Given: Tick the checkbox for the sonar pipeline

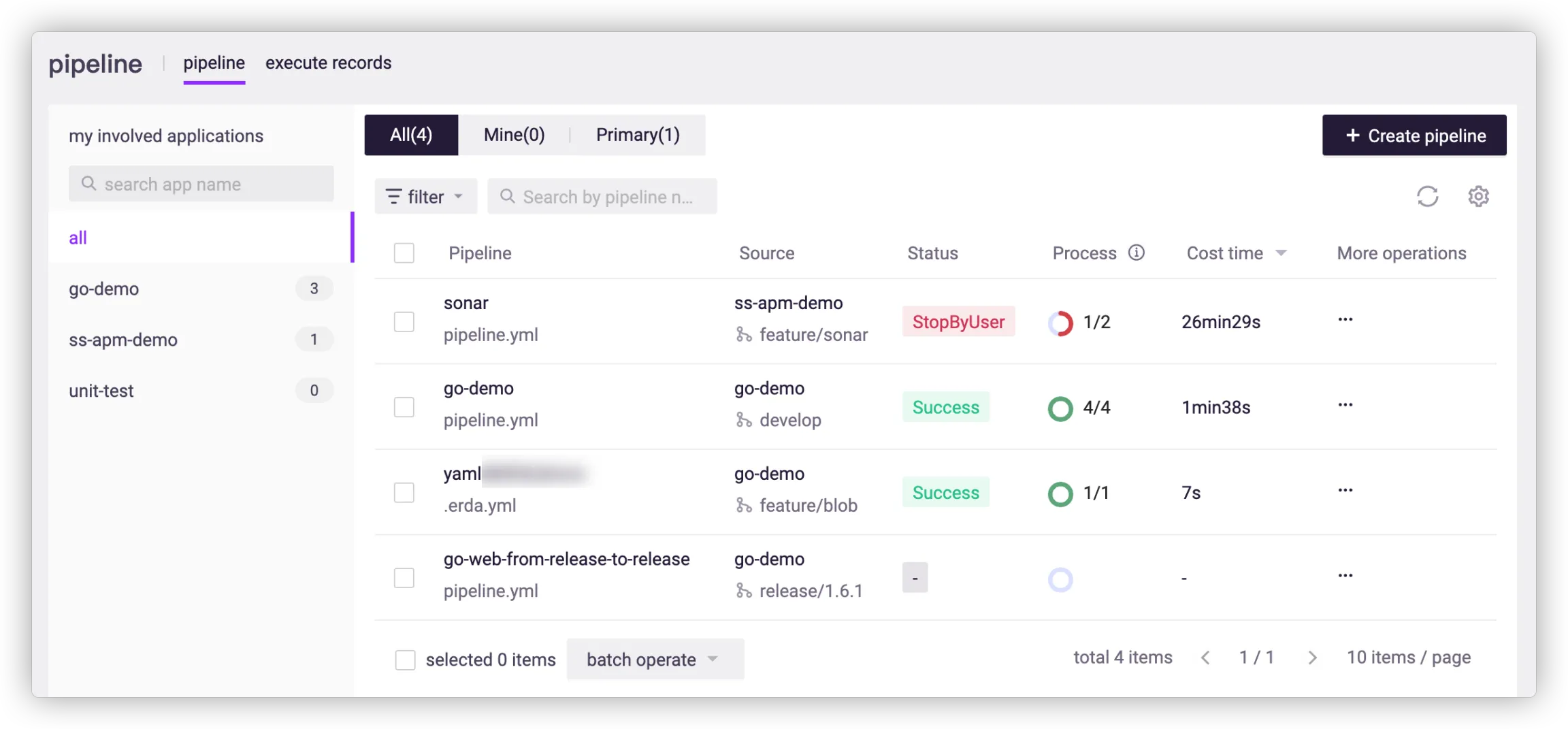Looking at the screenshot, I should click(x=404, y=322).
